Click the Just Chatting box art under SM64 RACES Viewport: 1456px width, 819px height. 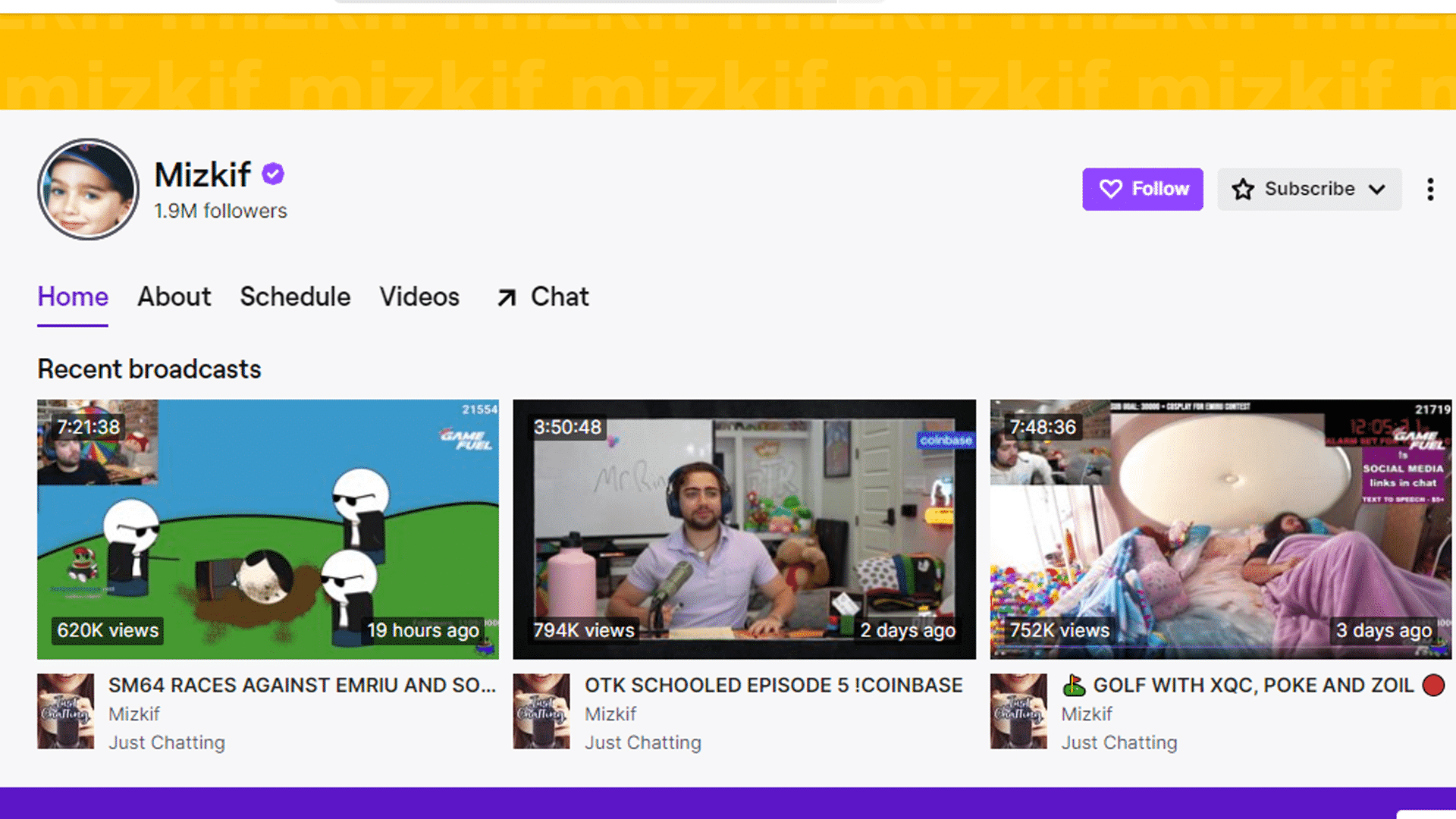point(66,711)
